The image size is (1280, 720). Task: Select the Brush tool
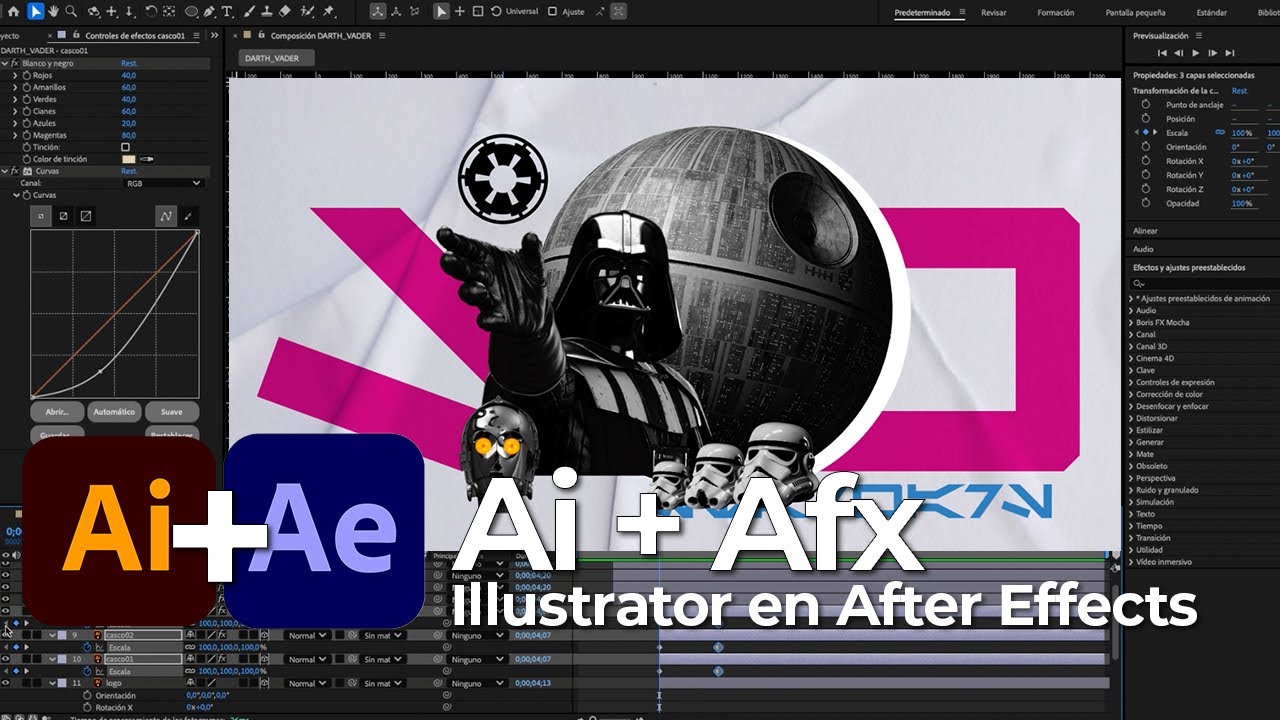pyautogui.click(x=248, y=12)
